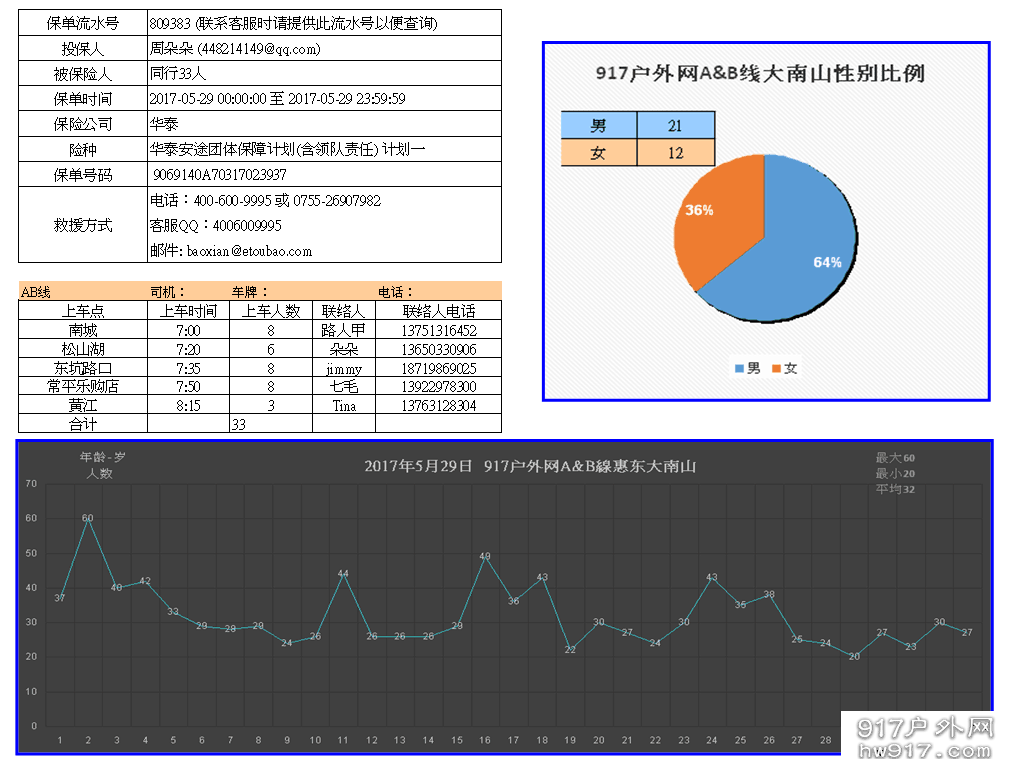The height and width of the screenshot is (767, 1016).
Task: Select the 黄江 pickup point cell
Action: [83, 406]
